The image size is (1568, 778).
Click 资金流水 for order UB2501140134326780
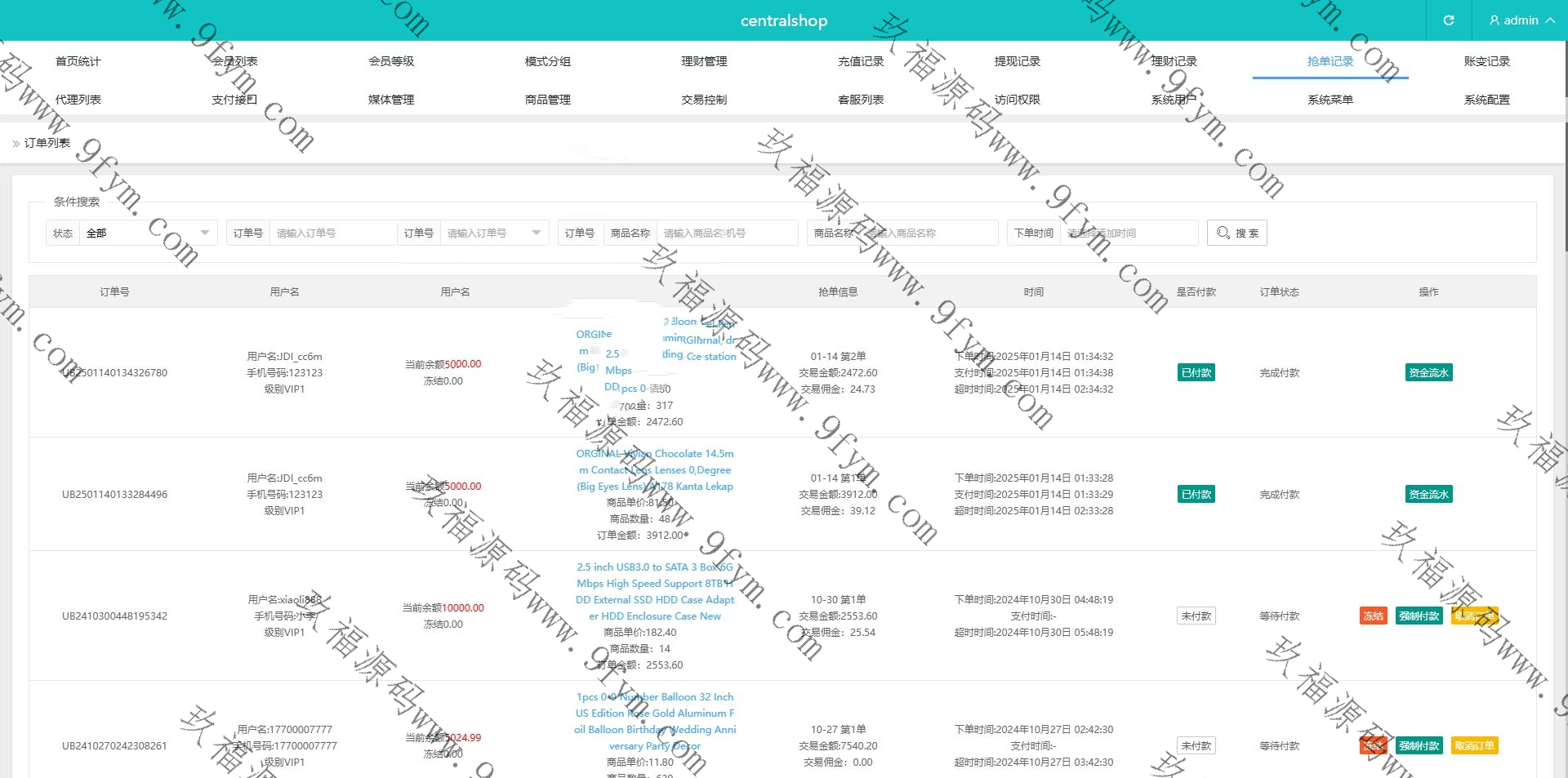pos(1428,373)
